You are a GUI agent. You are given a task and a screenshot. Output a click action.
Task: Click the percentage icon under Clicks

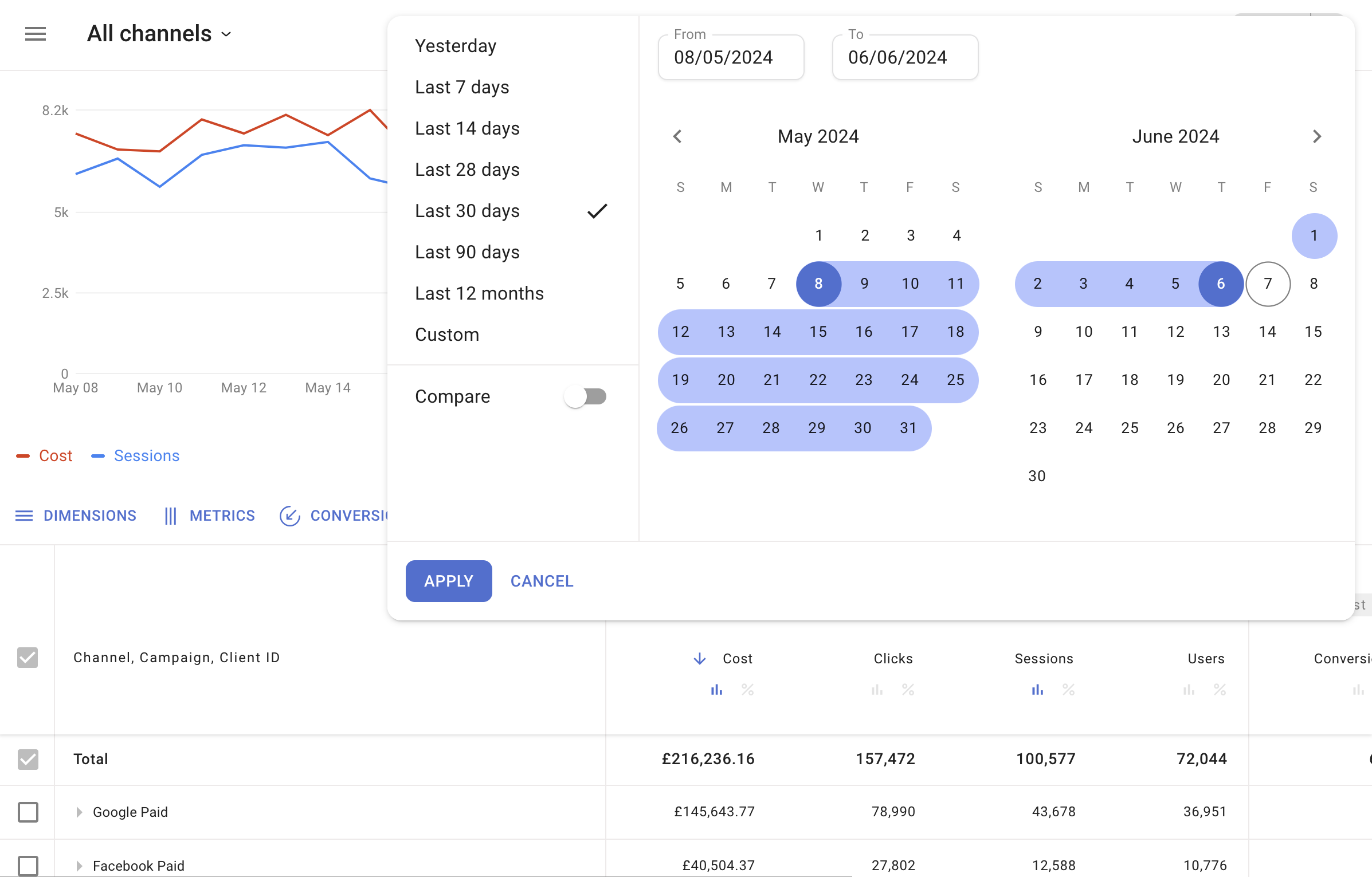pyautogui.click(x=908, y=690)
